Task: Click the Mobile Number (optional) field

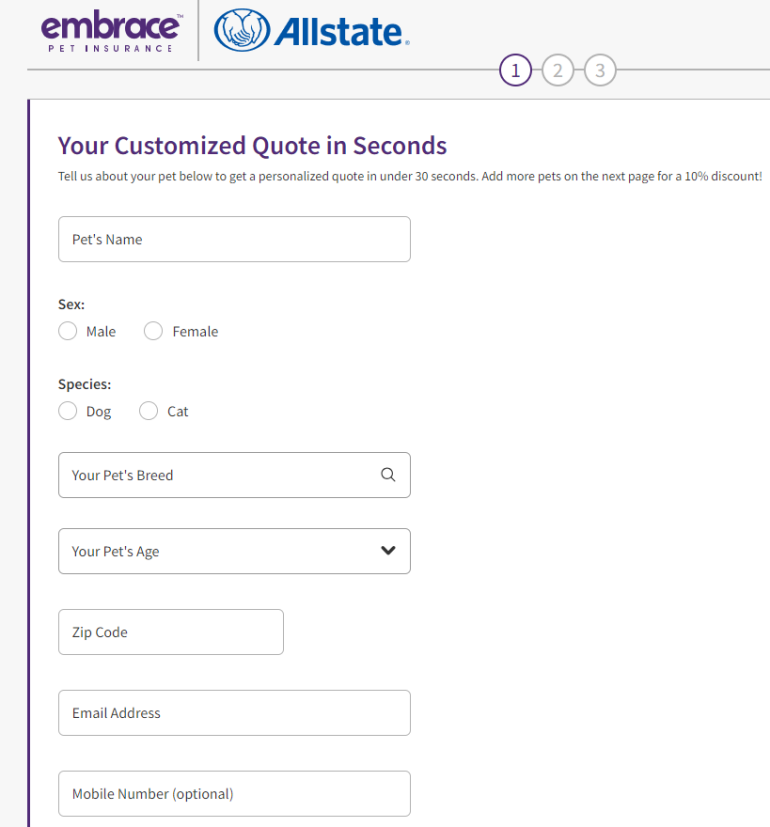Action: (234, 794)
